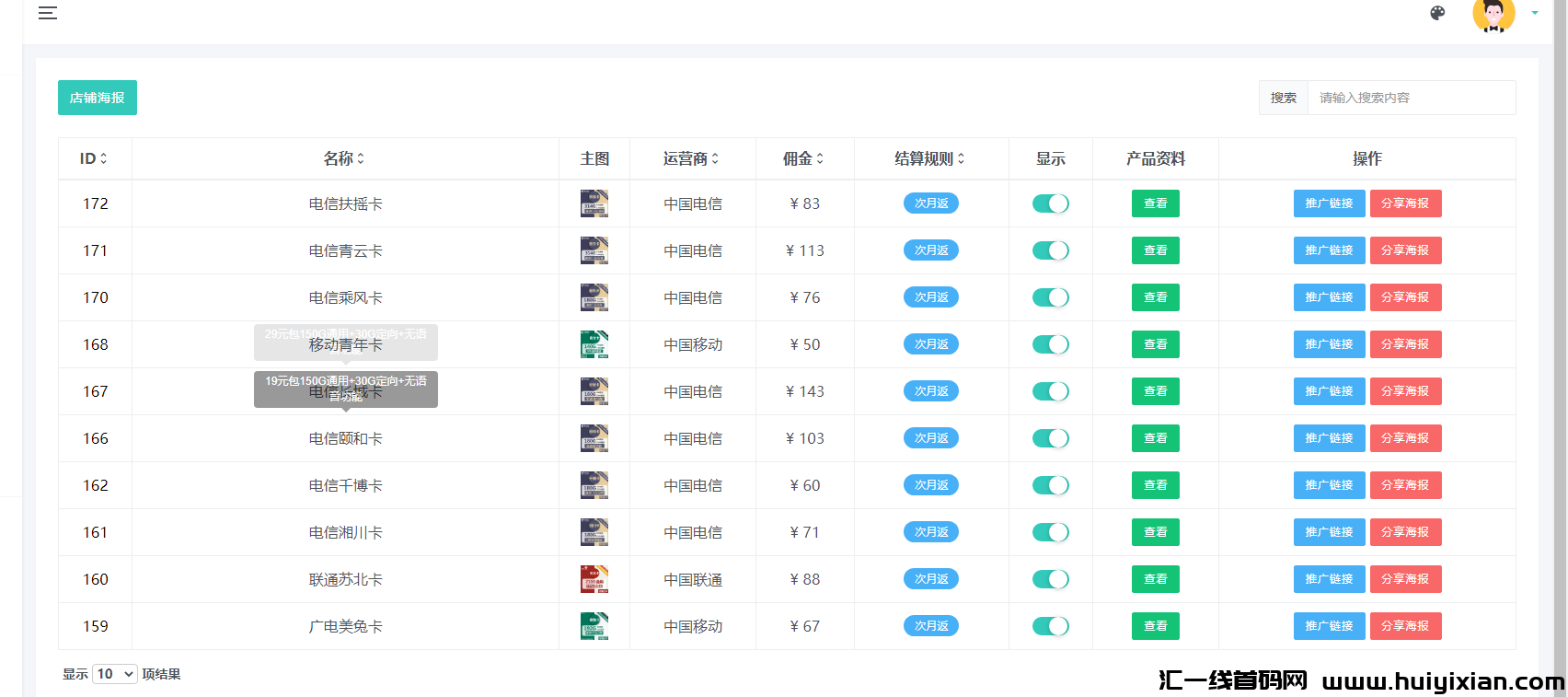
Task: Toggle display switch for 电信扶摇卡
Action: [x=1050, y=203]
